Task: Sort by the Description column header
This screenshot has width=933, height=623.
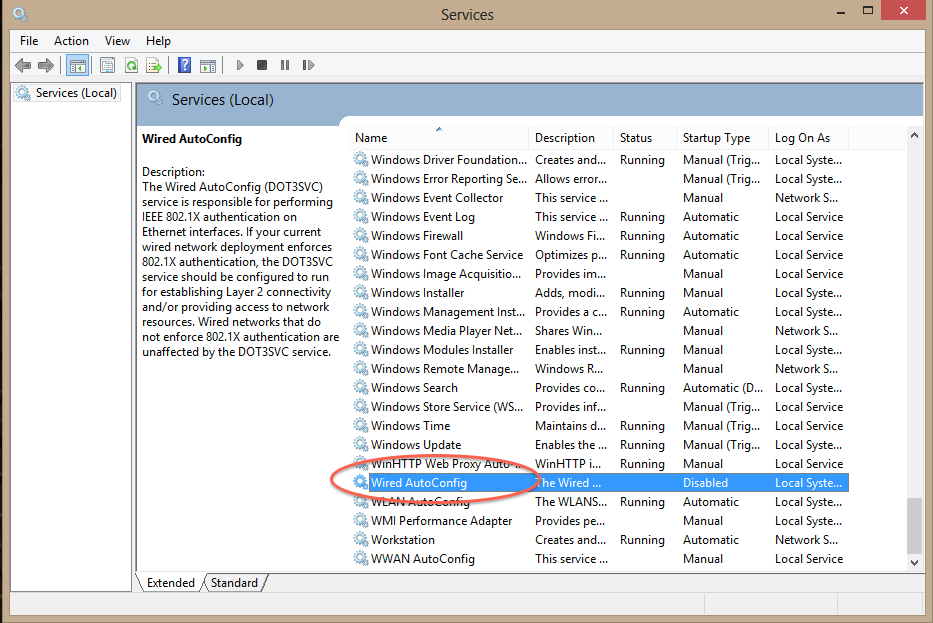Action: click(x=571, y=137)
